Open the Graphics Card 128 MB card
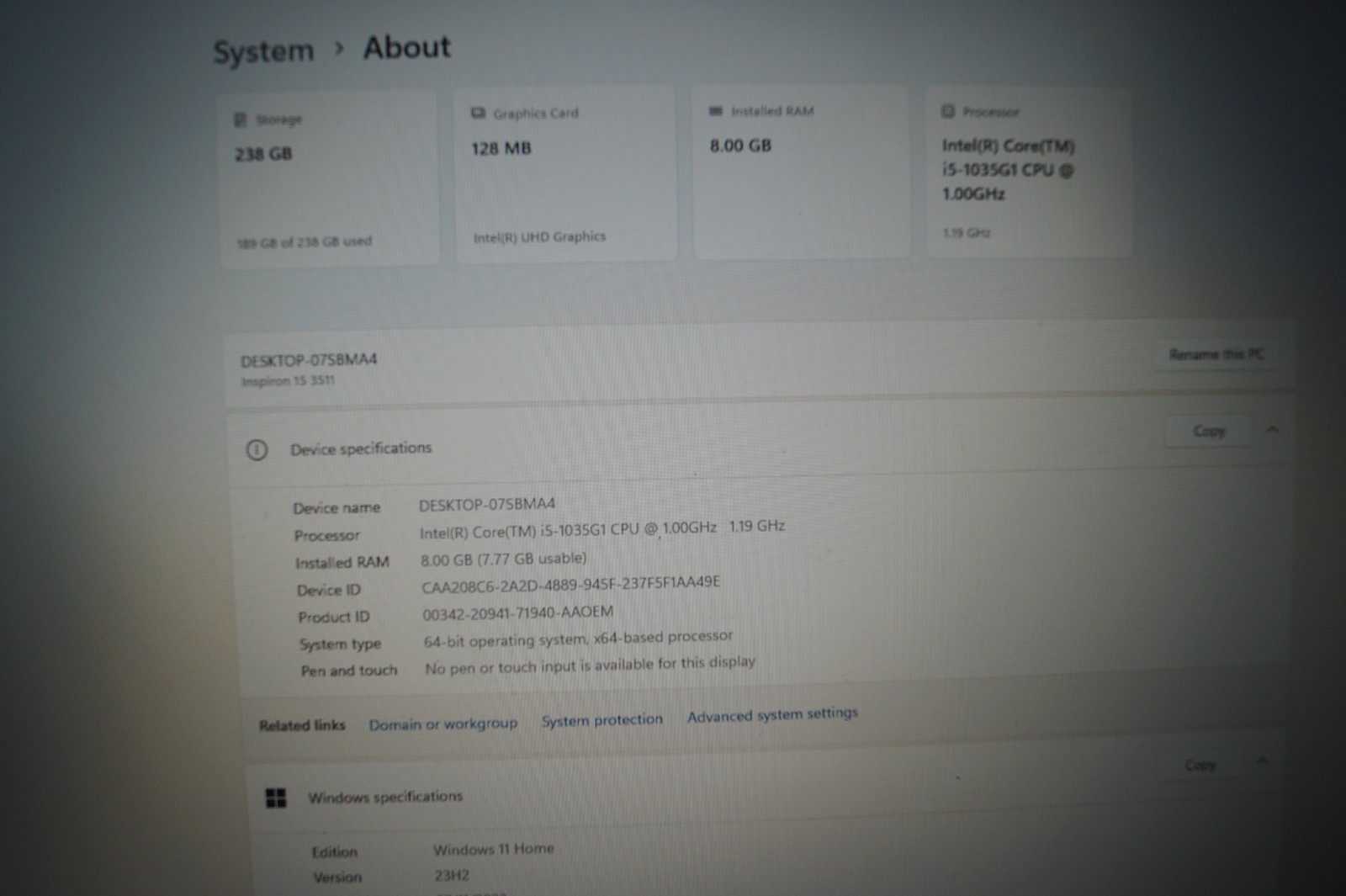This screenshot has height=896, width=1346. pos(565,174)
